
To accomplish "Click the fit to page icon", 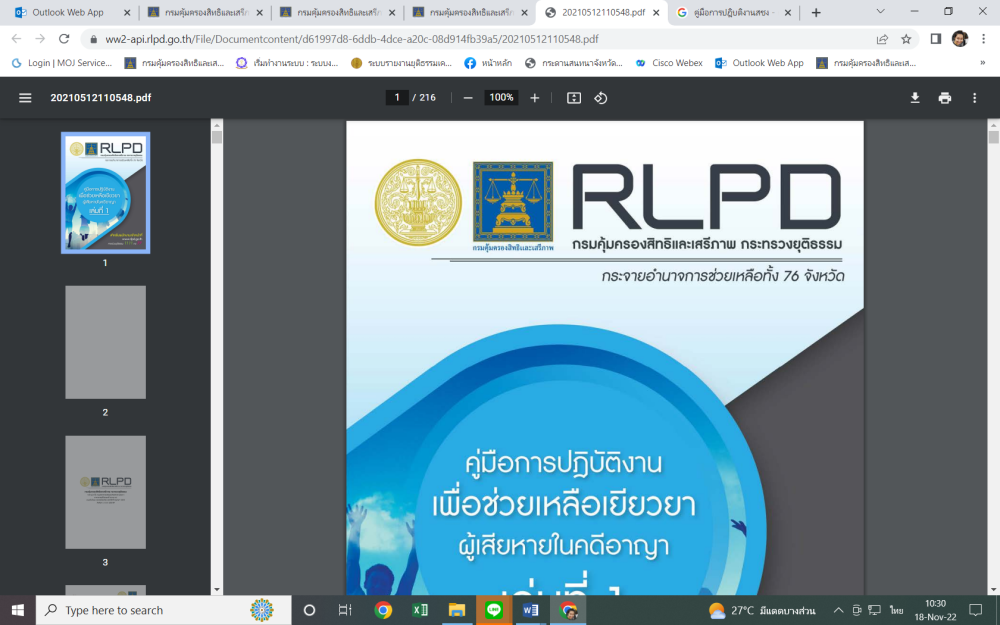I will (574, 98).
